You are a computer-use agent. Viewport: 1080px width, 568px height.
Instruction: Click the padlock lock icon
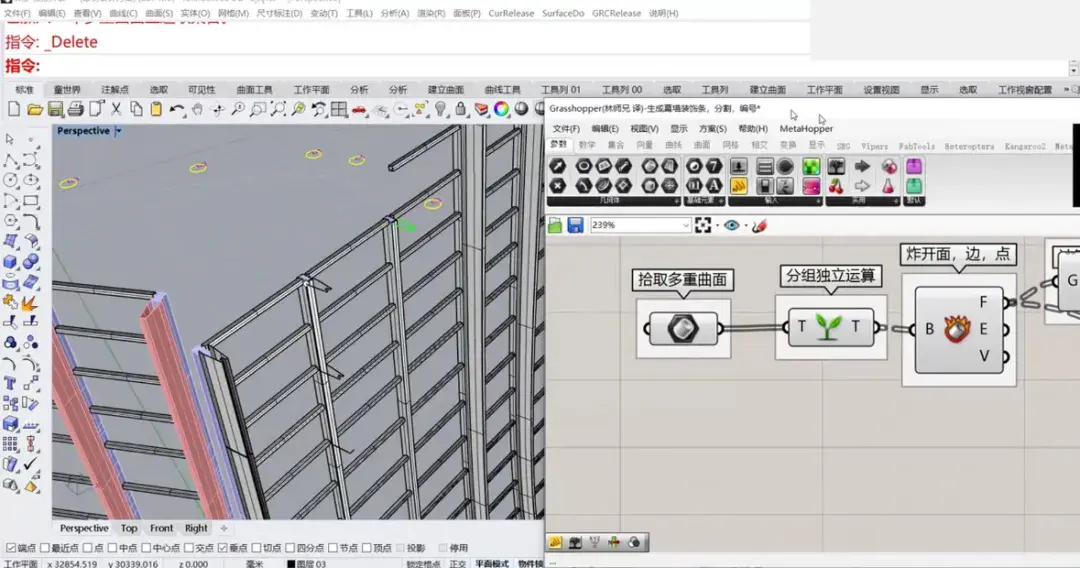(x=461, y=109)
